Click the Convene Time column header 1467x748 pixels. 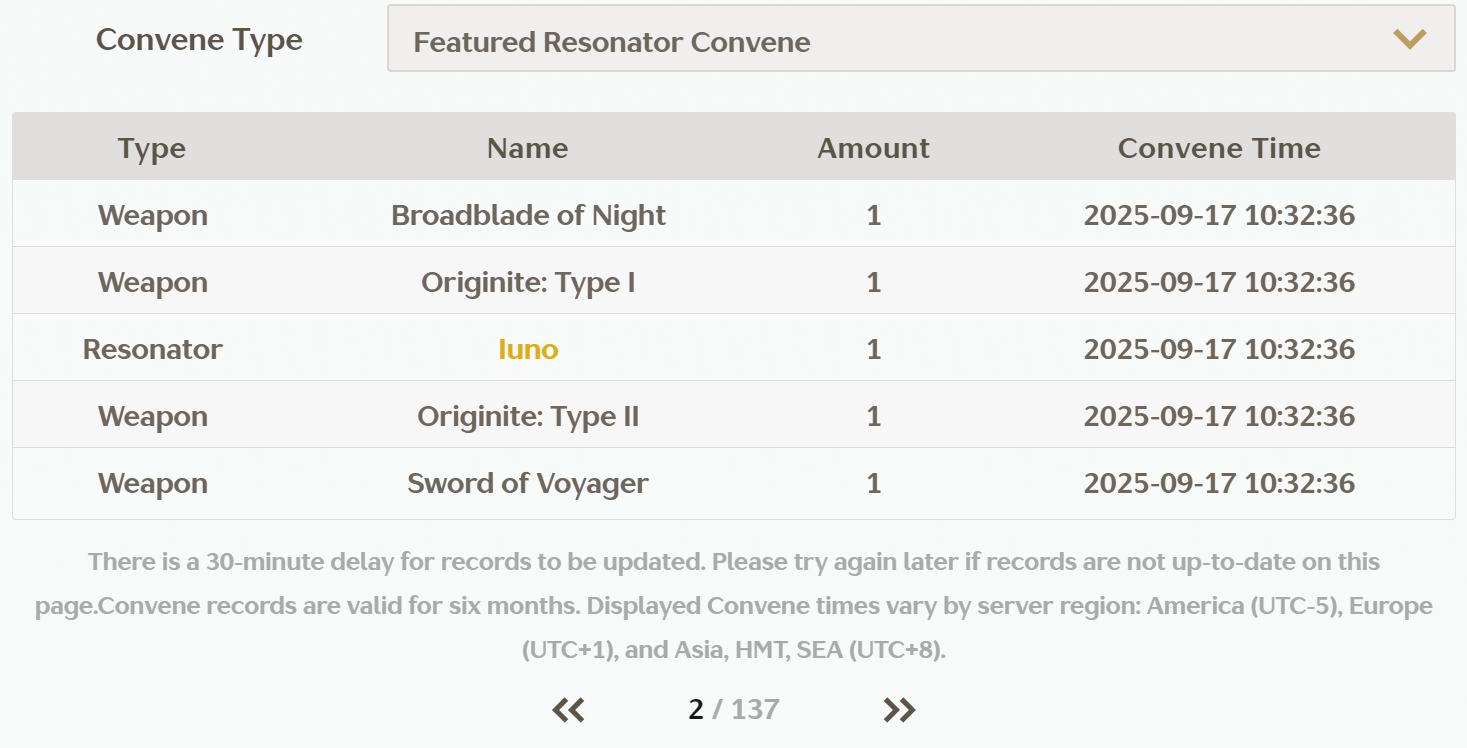point(1219,149)
